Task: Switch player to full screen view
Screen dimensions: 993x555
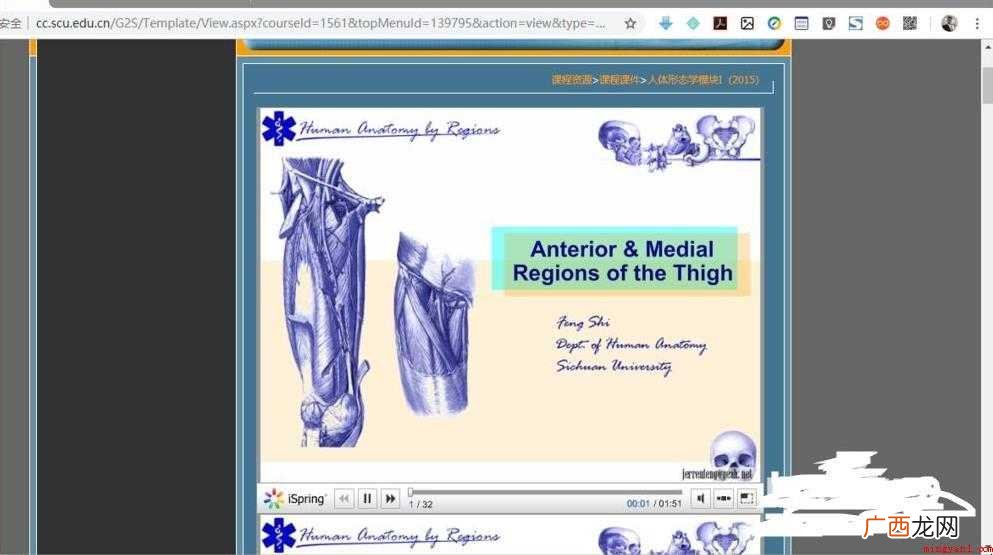Action: point(747,499)
